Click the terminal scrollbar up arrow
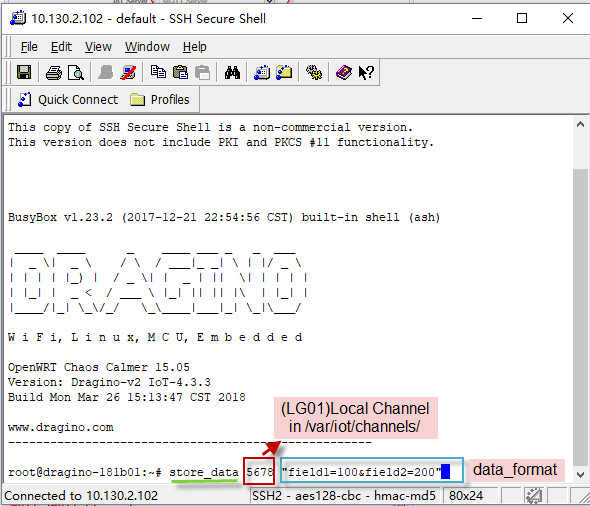The width and height of the screenshot is (590, 506). coord(580,124)
